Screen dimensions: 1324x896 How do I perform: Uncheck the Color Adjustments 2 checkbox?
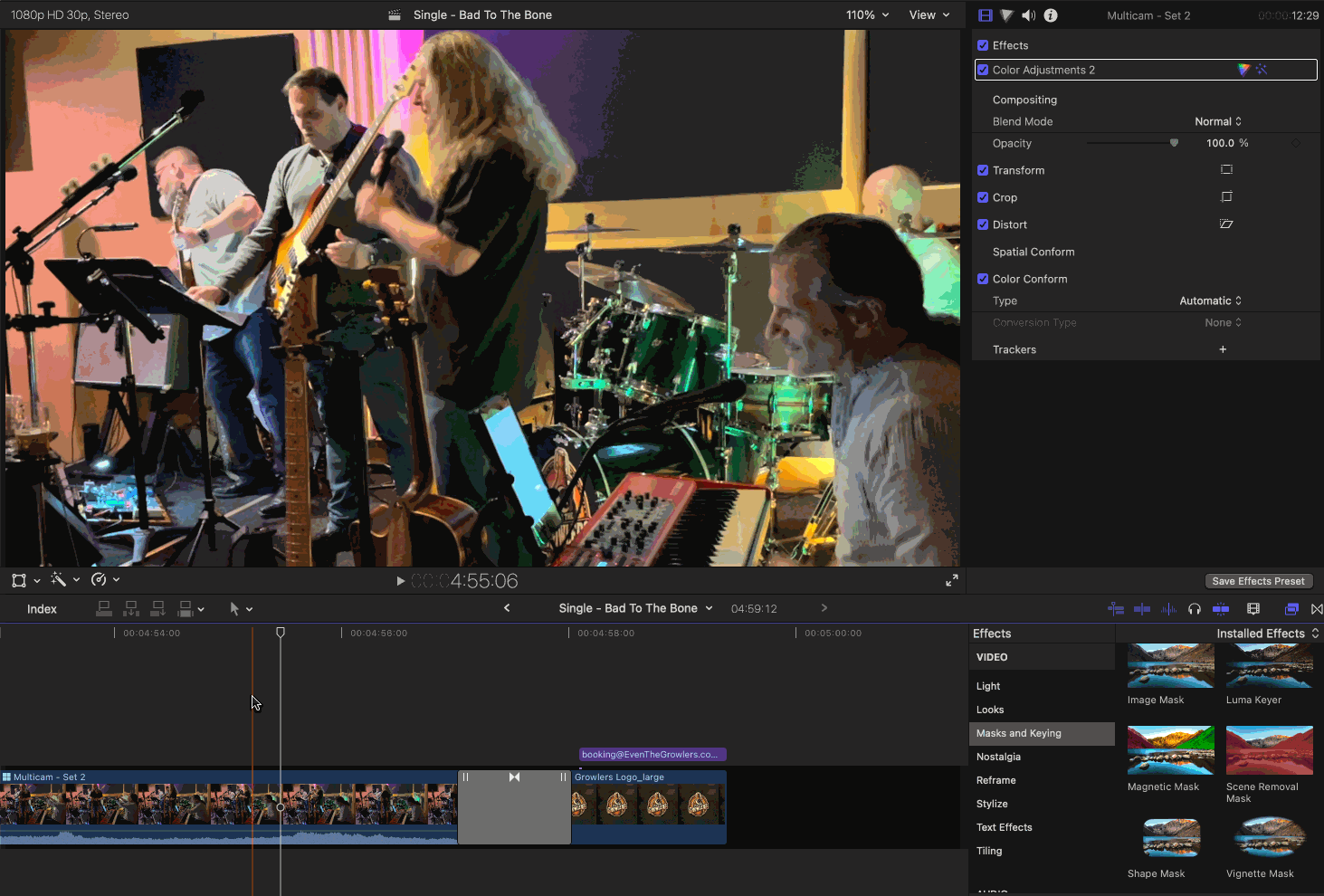coord(983,70)
